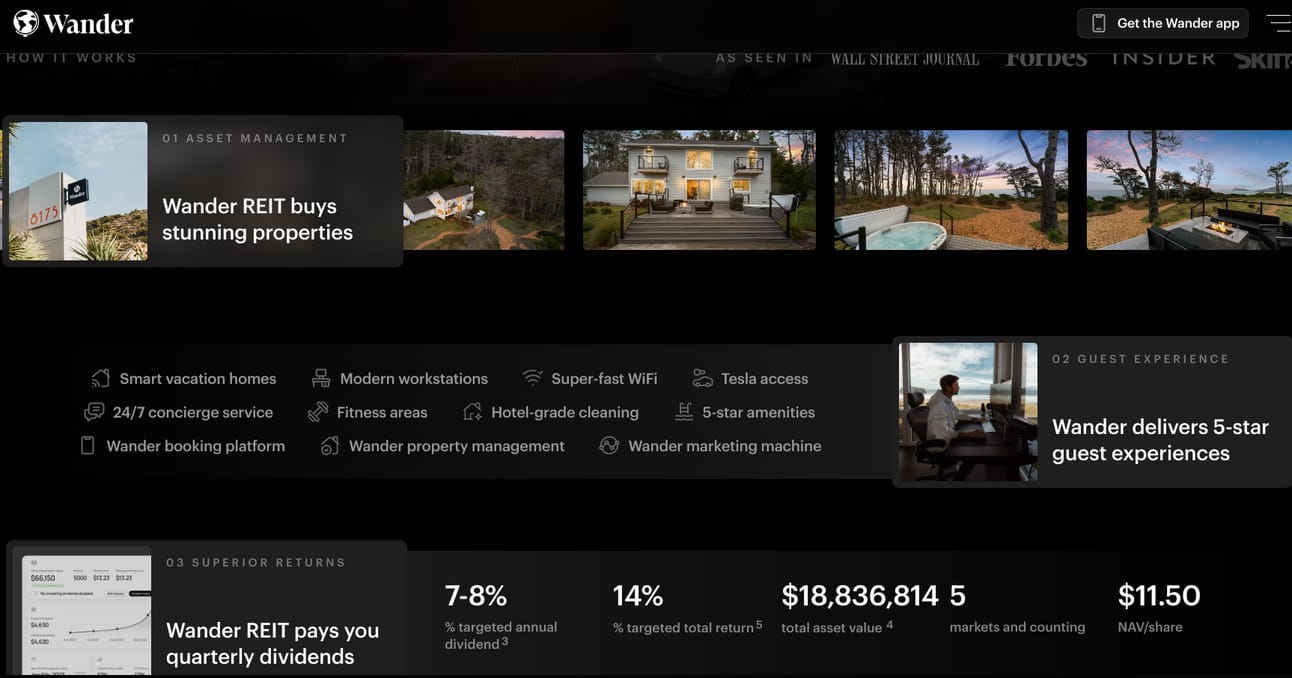Open the white house deck photo

(699, 190)
